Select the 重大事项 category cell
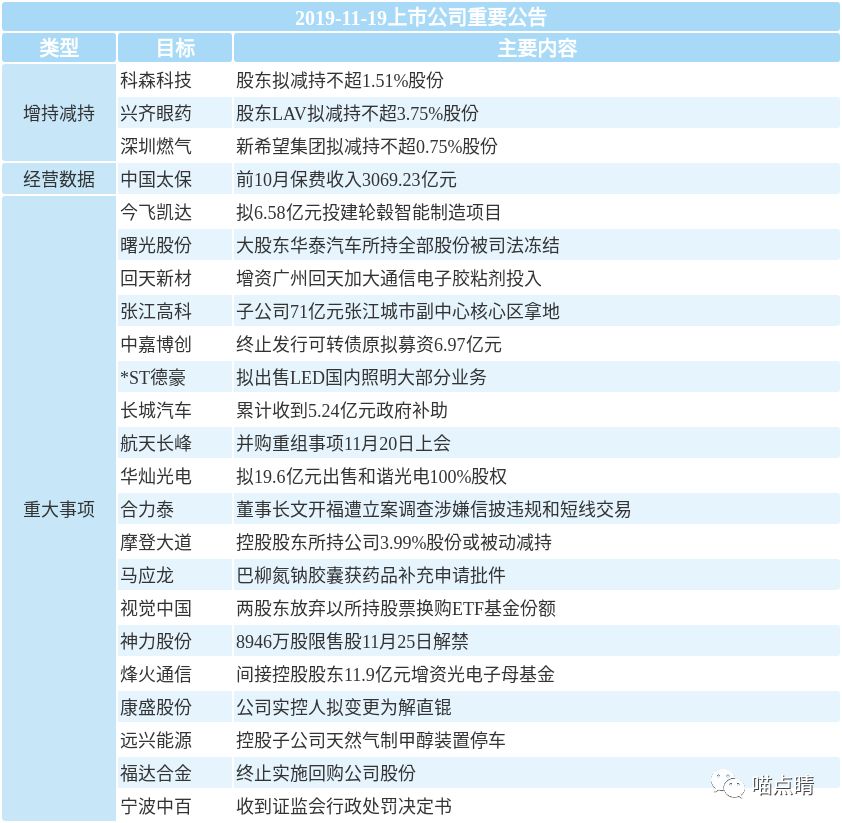This screenshot has width=842, height=823. (x=59, y=508)
